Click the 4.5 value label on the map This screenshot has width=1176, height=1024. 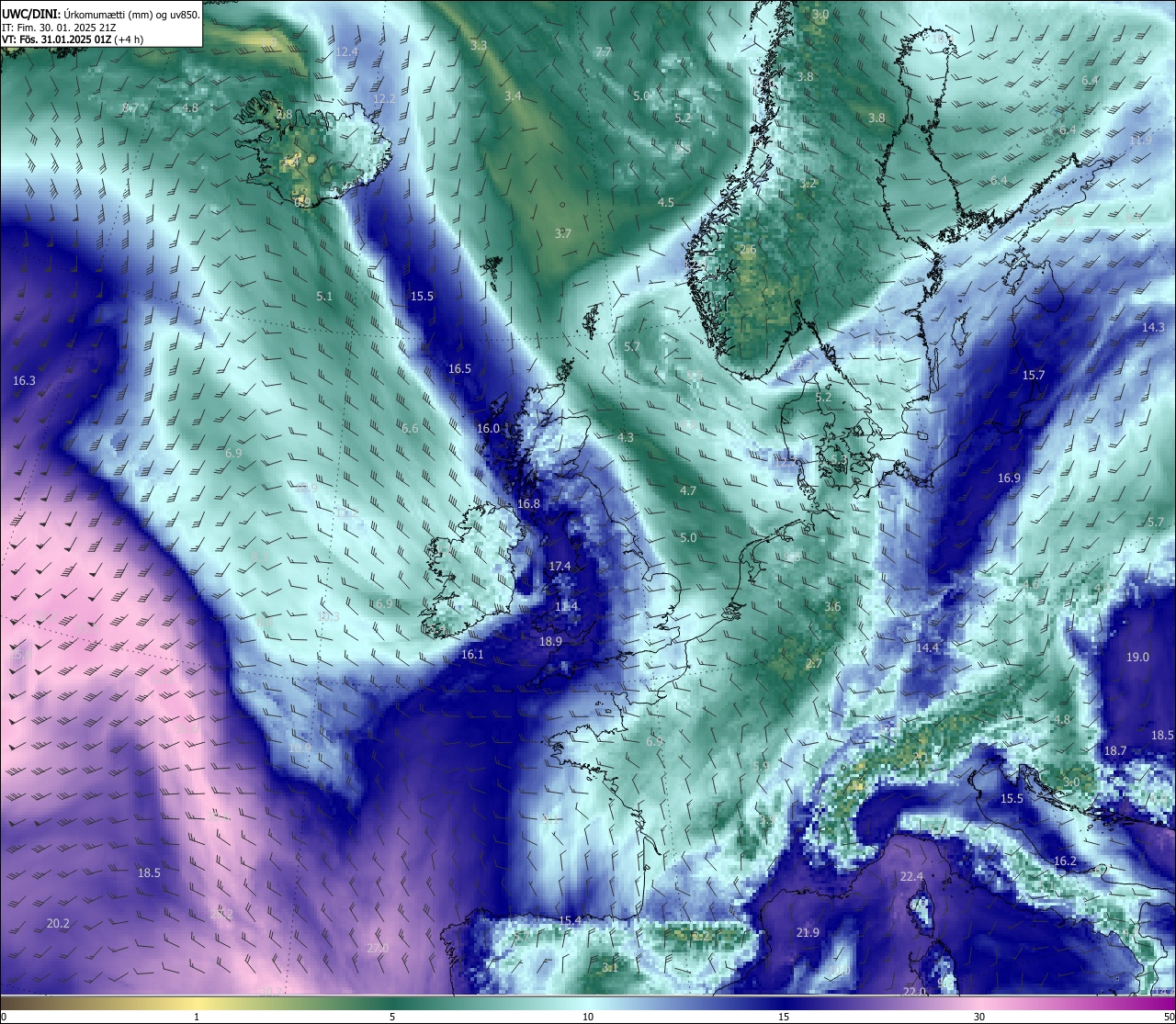pos(666,202)
